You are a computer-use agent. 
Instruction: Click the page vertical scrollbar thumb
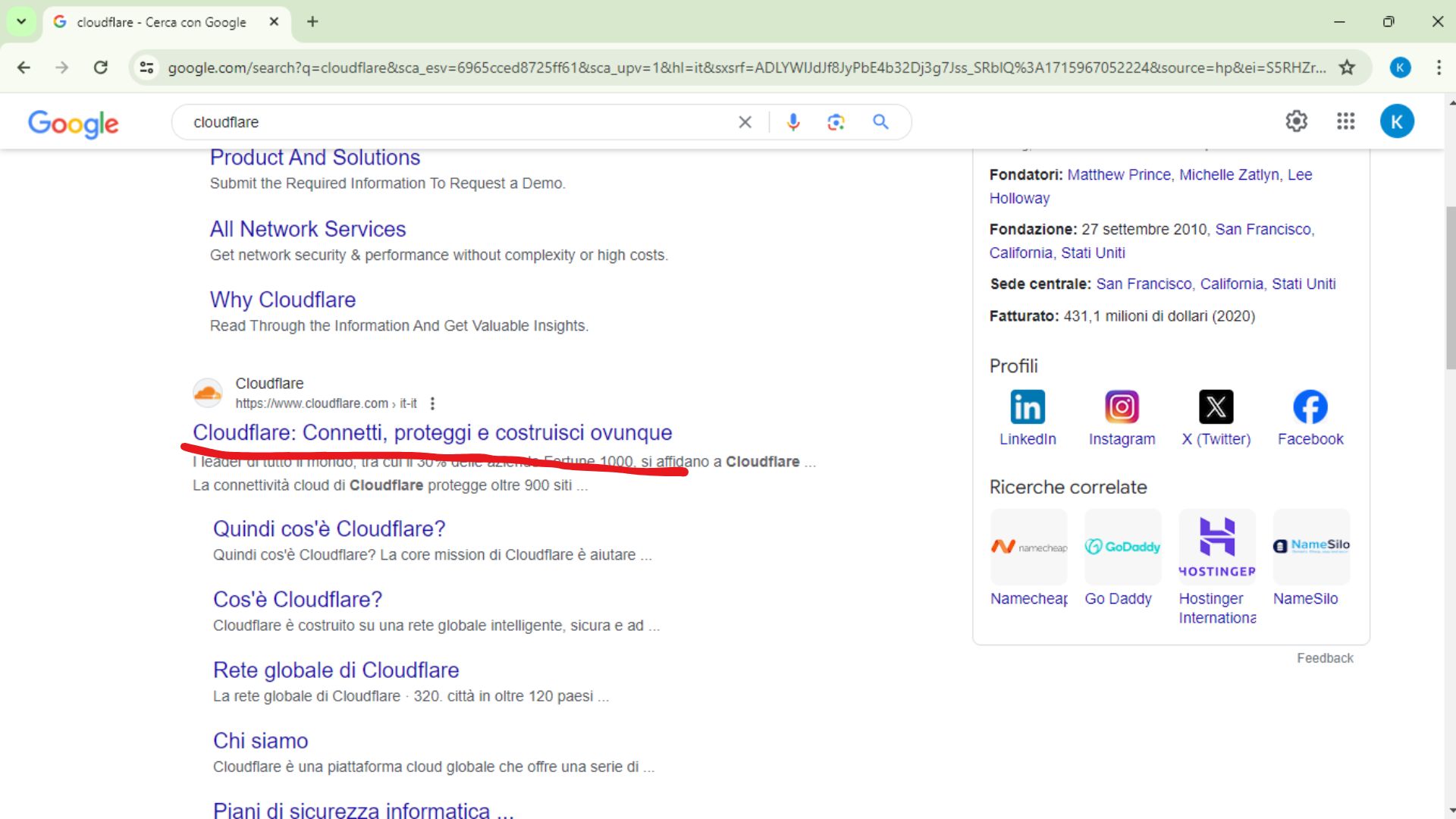(1451, 288)
